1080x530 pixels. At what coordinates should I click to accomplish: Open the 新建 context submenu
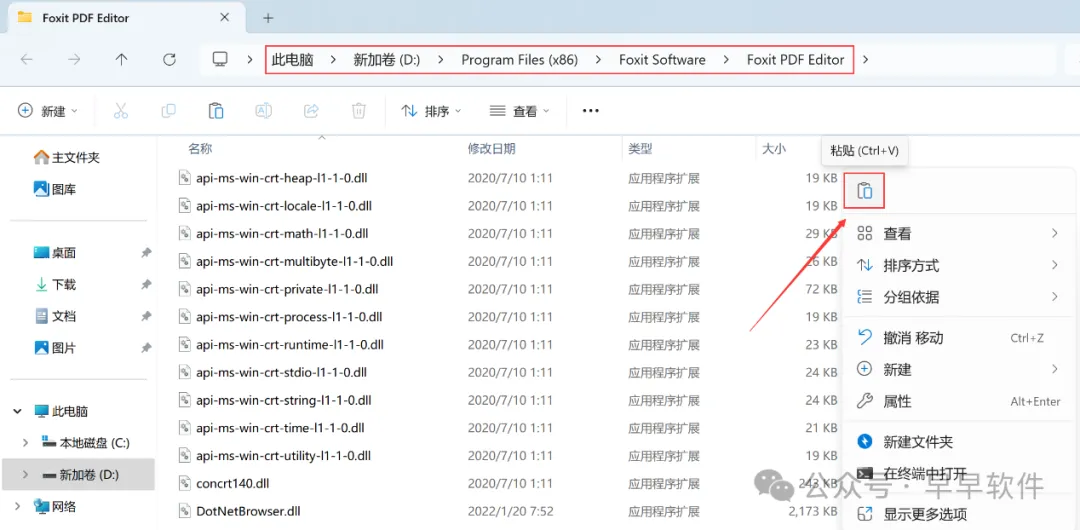click(957, 369)
